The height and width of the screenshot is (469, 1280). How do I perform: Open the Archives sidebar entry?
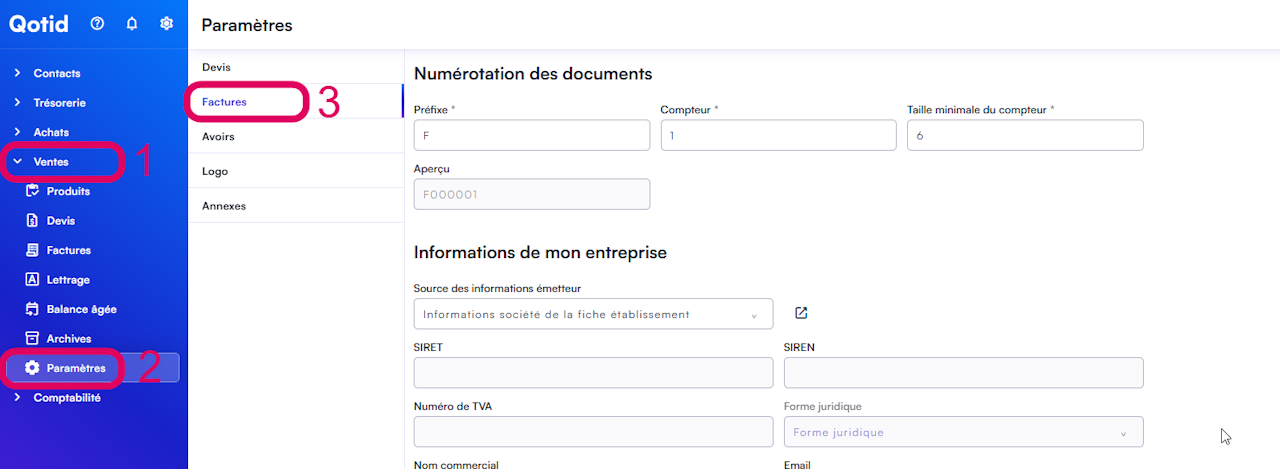tap(68, 339)
